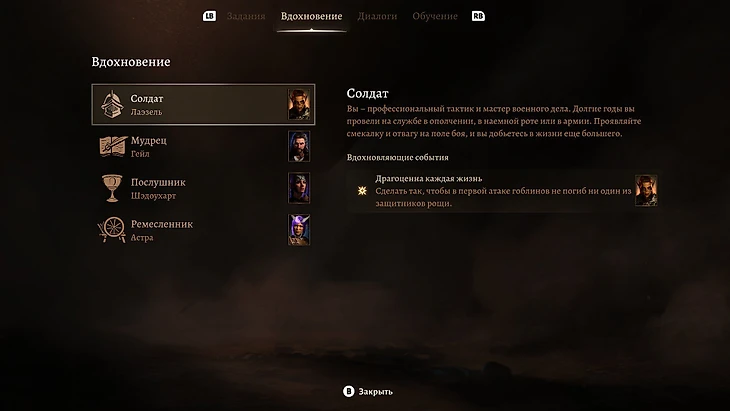The height and width of the screenshot is (411, 730).
Task: Select the Послушник Шэдоухарт list entry
Action: 203,188
